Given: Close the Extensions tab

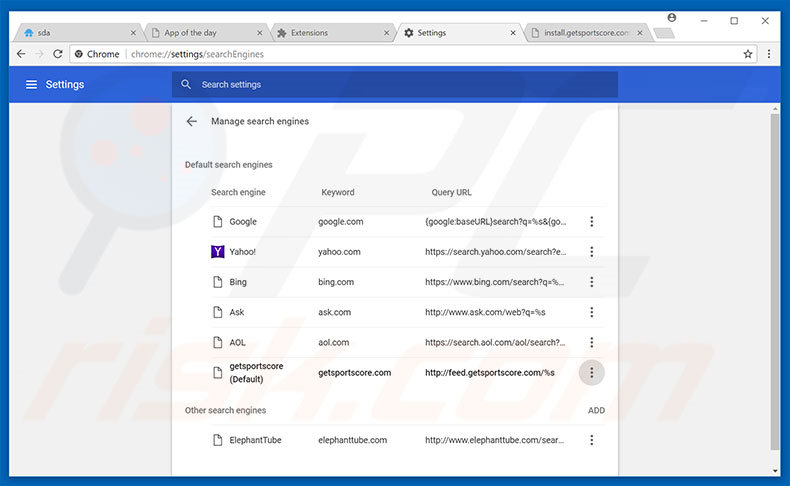Looking at the screenshot, I should click(x=386, y=33).
